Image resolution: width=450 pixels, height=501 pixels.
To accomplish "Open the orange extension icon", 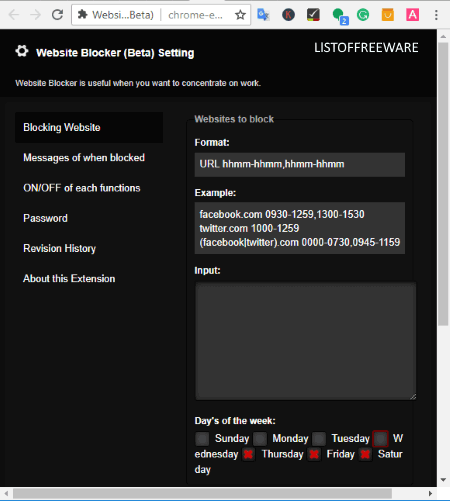I will point(388,15).
